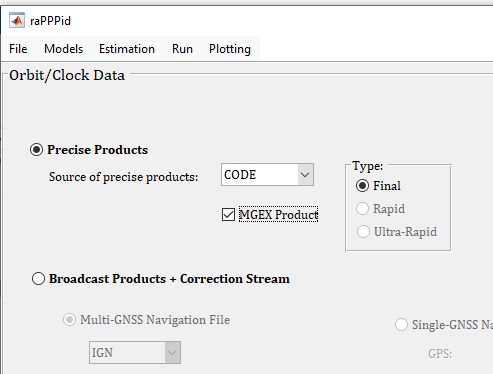Open the Estimation menu
This screenshot has height=374, width=493.
click(x=127, y=49)
